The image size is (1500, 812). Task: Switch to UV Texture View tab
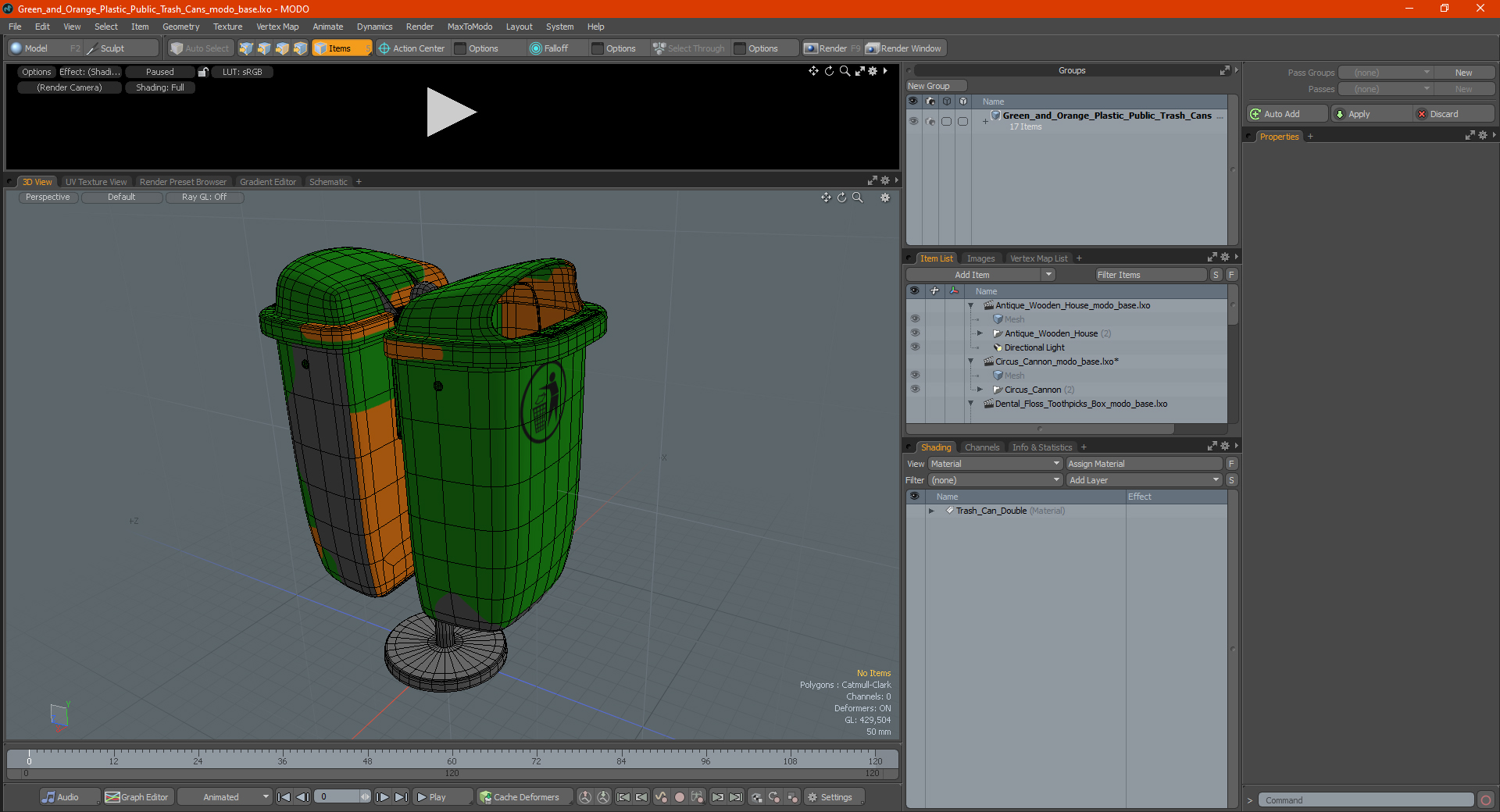(x=96, y=182)
